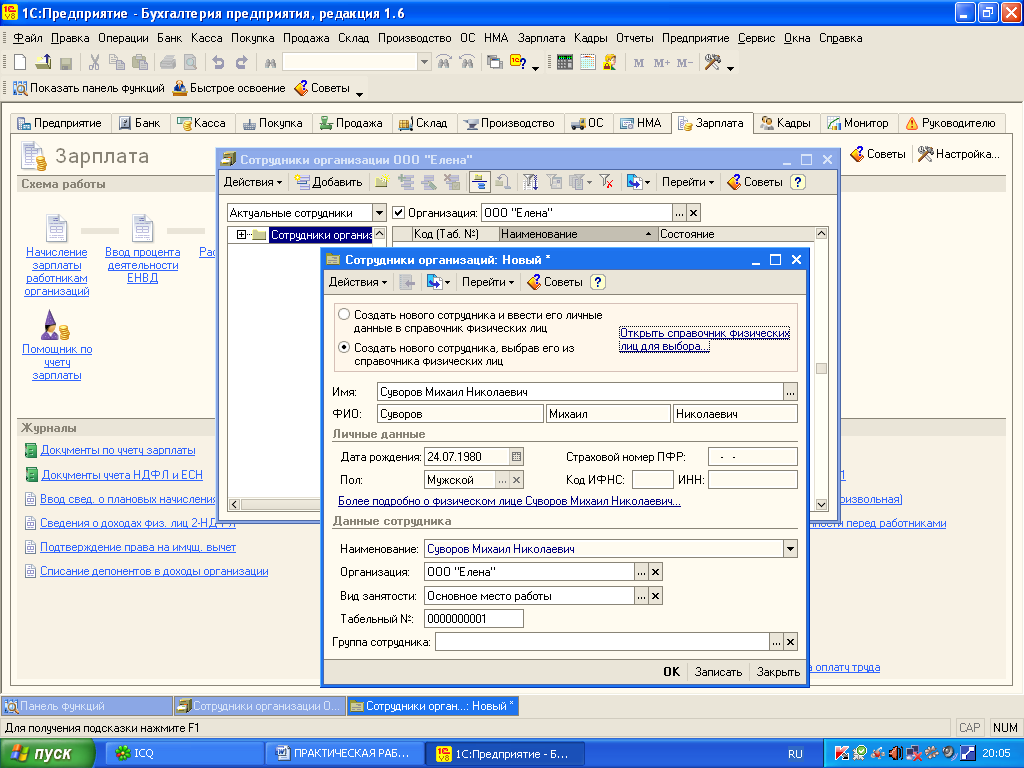Click the new folder icon in employees list toolbar
The height and width of the screenshot is (768, 1024).
pyautogui.click(x=382, y=182)
